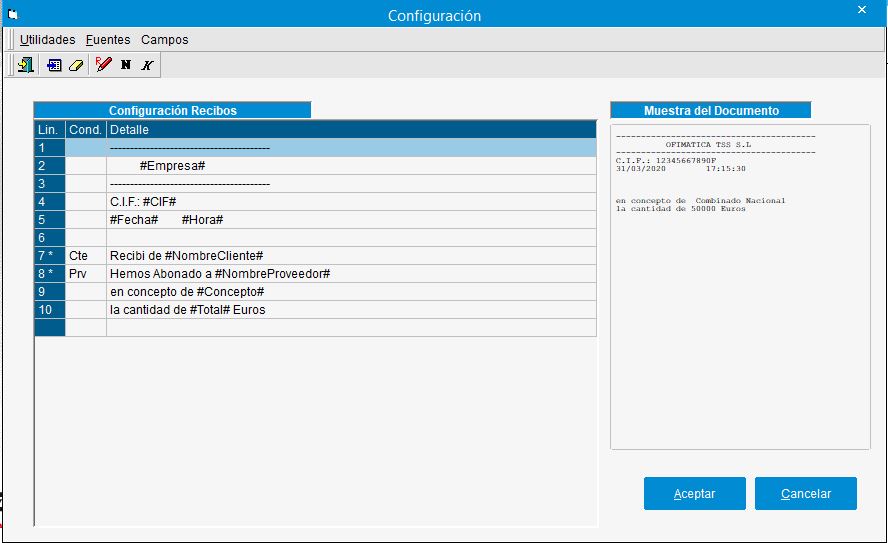Click the application icon in title bar
Viewport: 888px width, 543px height.
coord(12,15)
